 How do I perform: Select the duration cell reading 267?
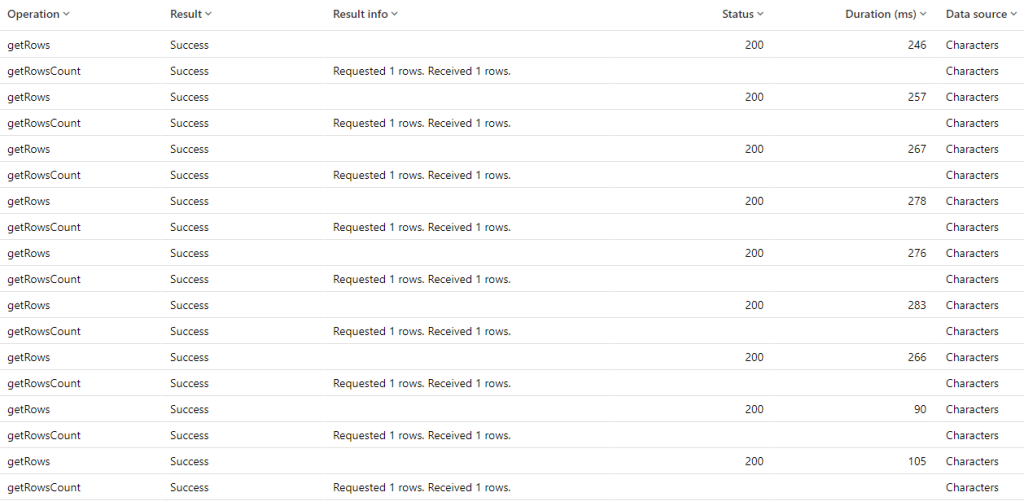click(x=916, y=149)
